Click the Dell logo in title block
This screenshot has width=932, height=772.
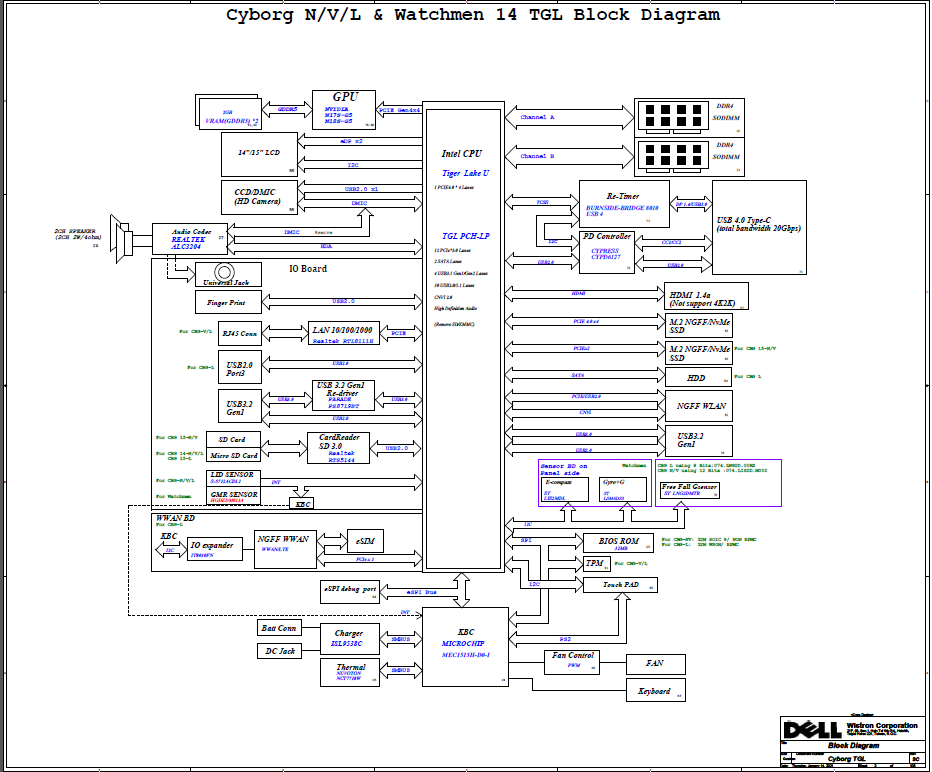[812, 729]
